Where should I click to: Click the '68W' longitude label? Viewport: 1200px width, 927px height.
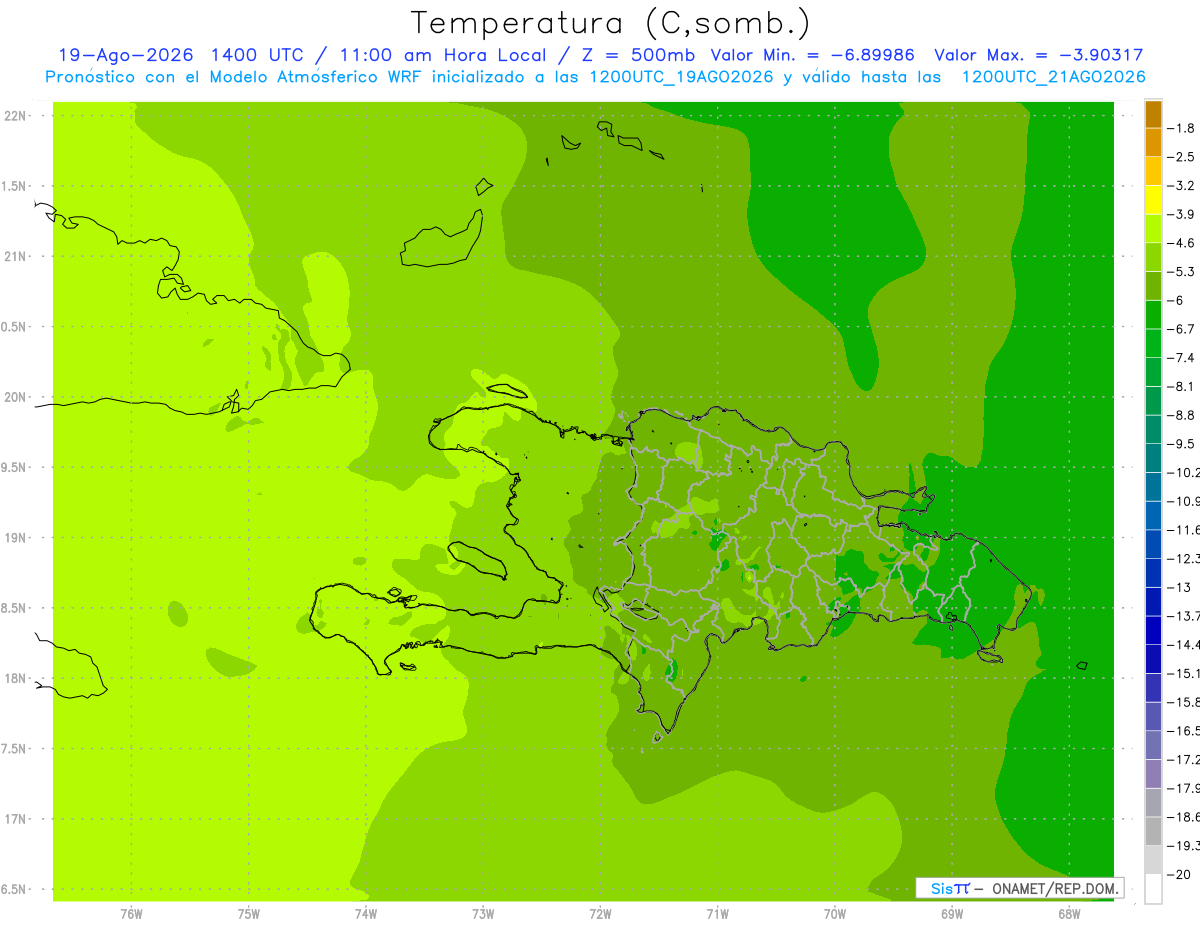tap(1069, 914)
